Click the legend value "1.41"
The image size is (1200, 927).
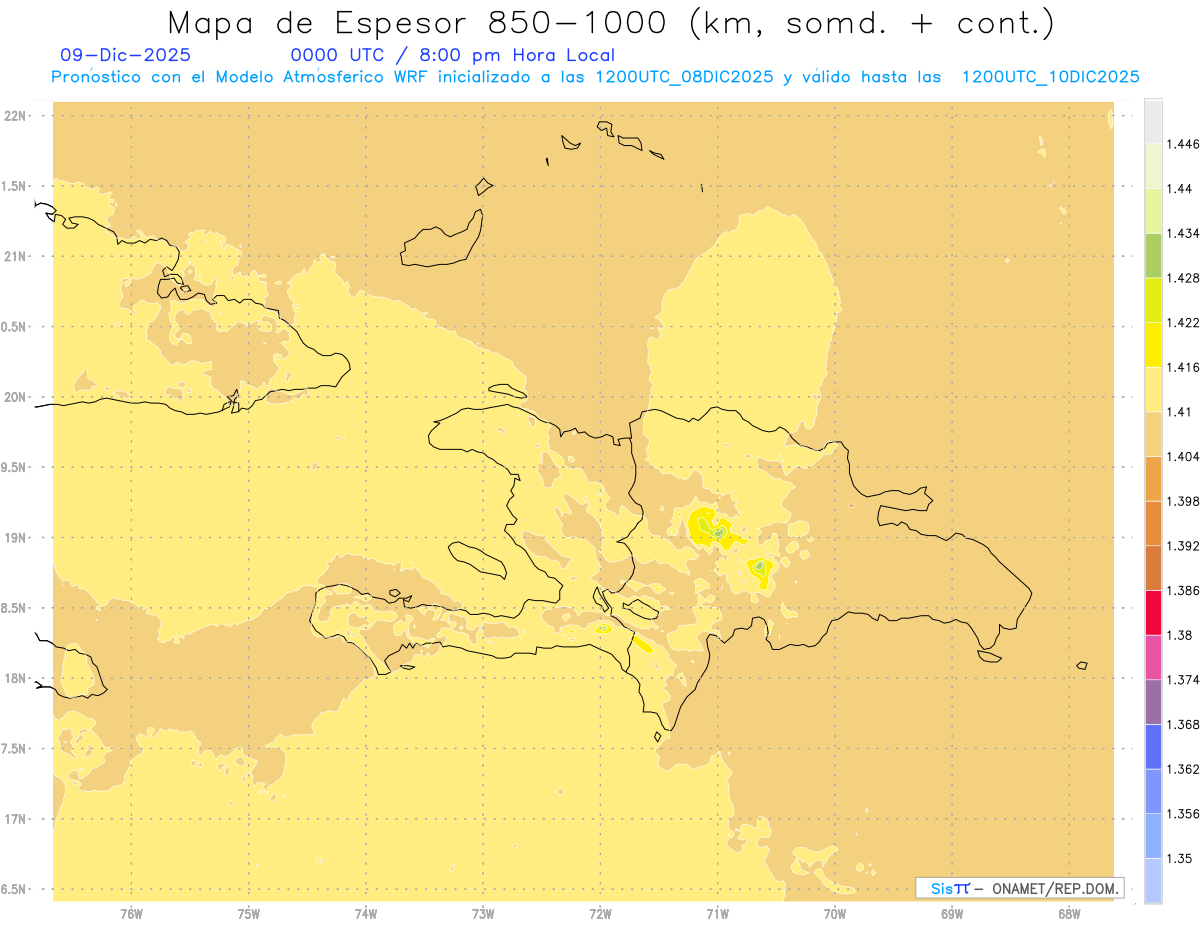pos(1180,412)
